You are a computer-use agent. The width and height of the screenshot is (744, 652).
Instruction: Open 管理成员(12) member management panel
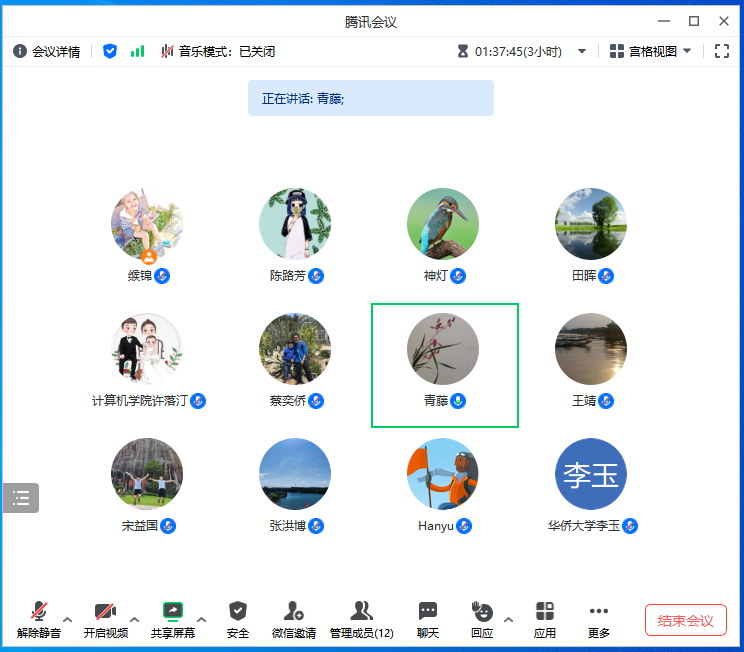[x=362, y=620]
